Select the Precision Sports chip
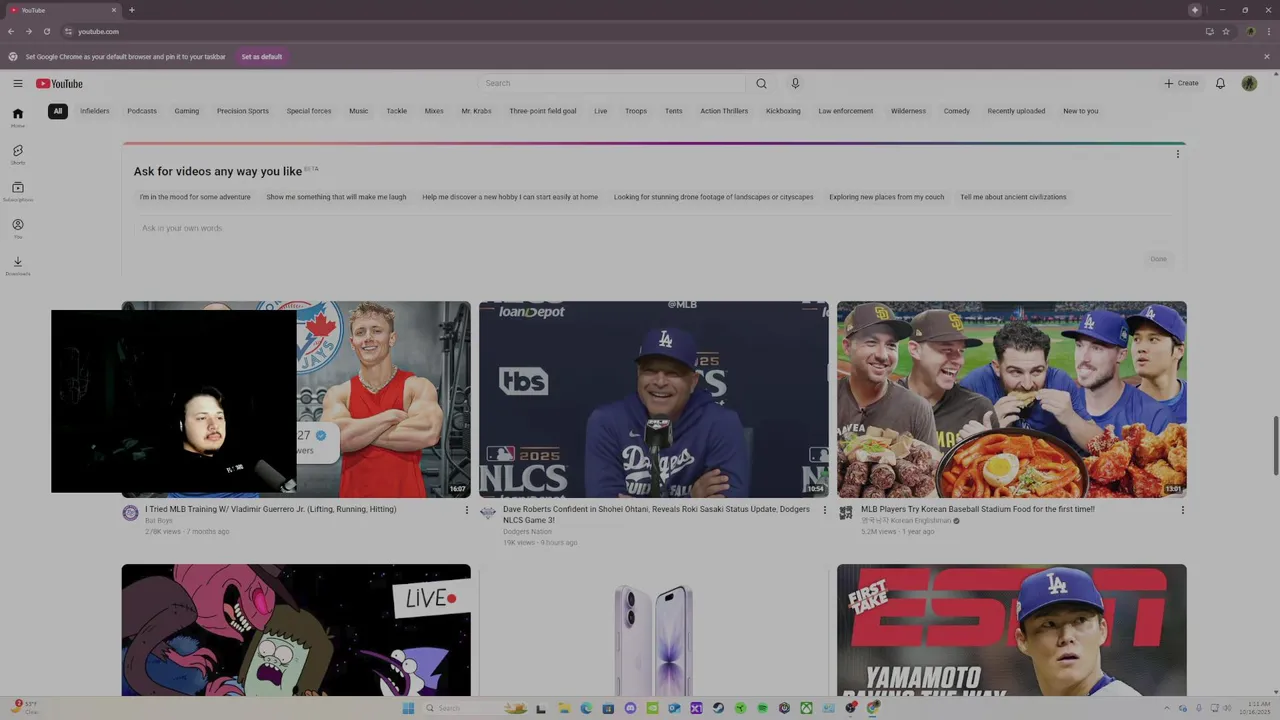This screenshot has height=720, width=1280. click(243, 111)
